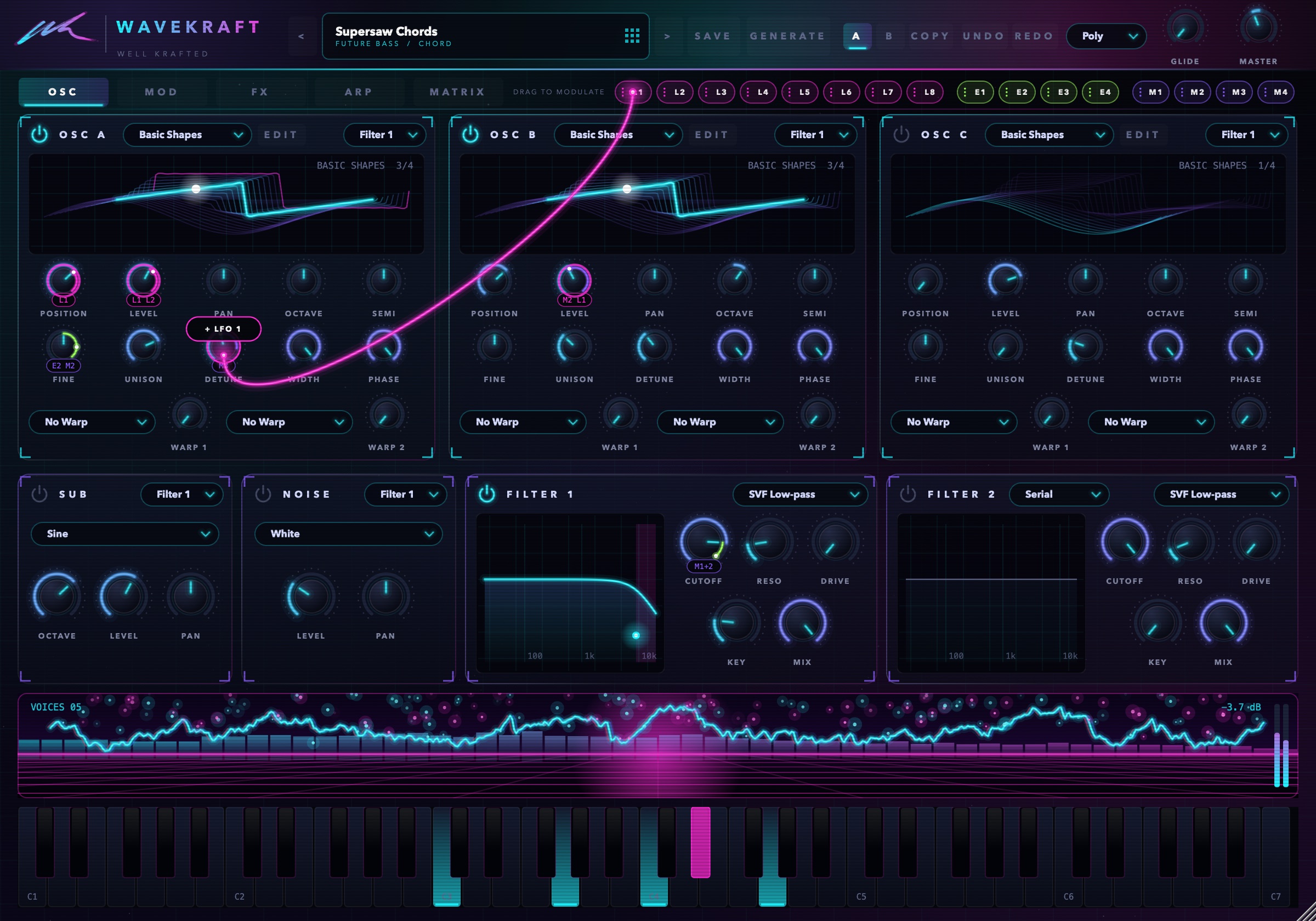Click the E1 envelope modulation source

pyautogui.click(x=975, y=92)
